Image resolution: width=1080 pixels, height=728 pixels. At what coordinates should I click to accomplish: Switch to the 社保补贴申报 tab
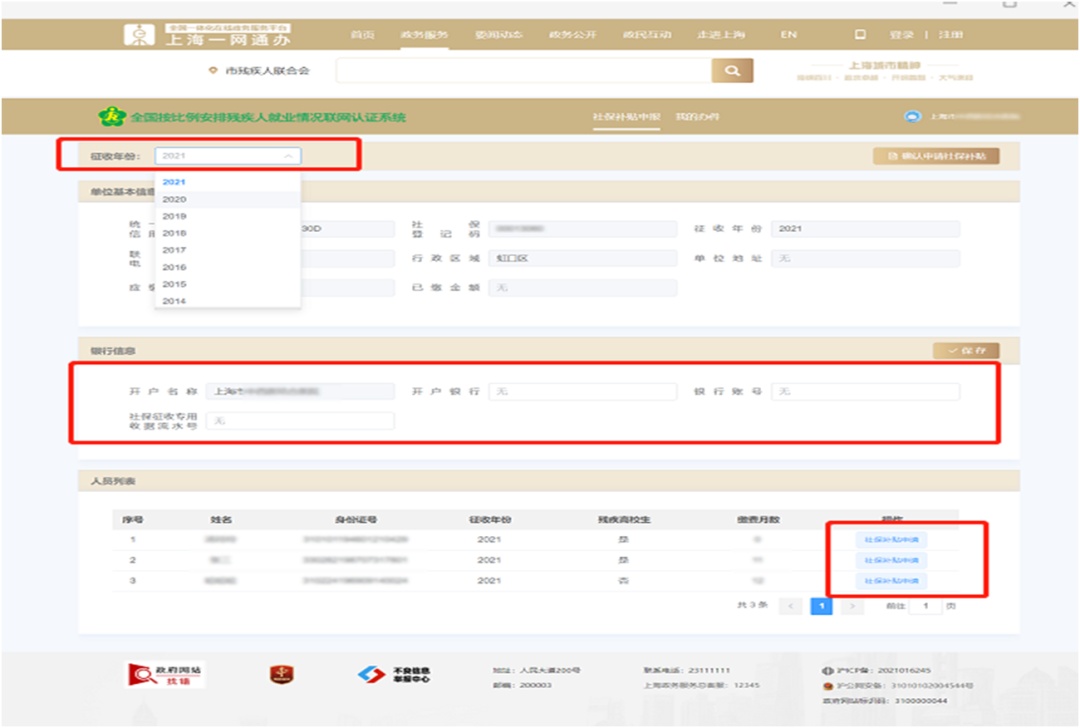tap(626, 117)
